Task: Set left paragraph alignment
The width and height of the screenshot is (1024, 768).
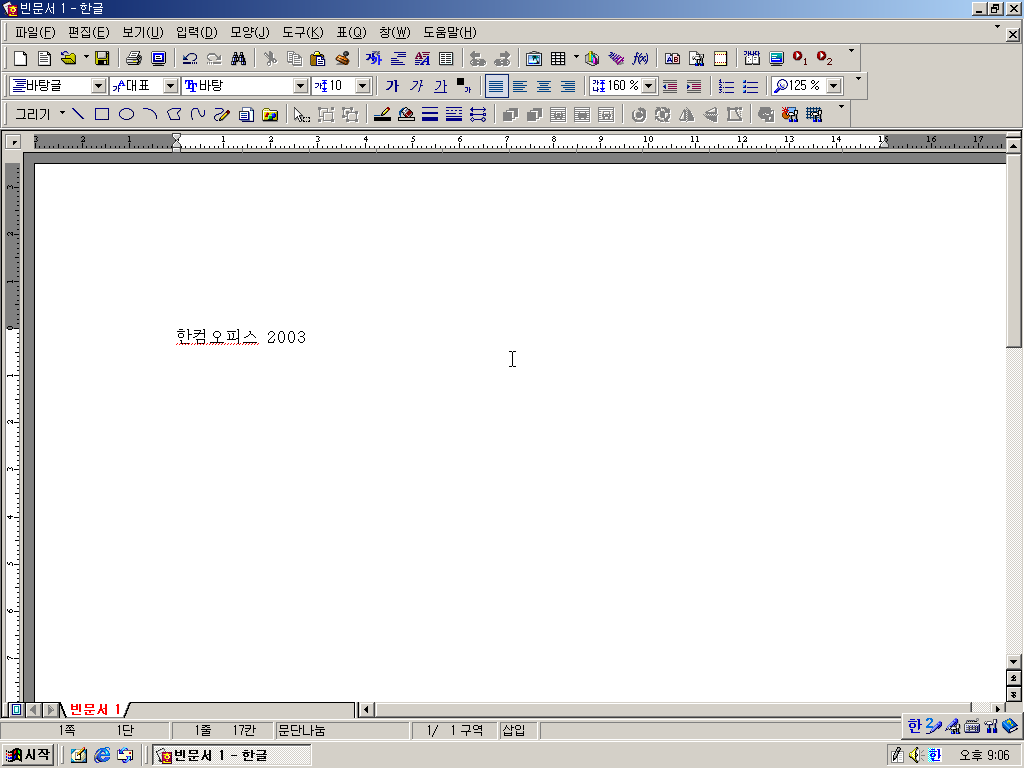Action: [520, 86]
